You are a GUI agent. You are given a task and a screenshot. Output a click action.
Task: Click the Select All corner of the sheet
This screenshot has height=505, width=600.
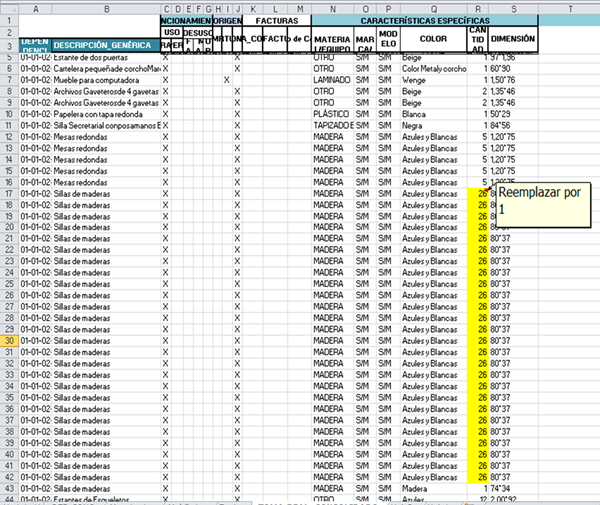tap(9, 9)
